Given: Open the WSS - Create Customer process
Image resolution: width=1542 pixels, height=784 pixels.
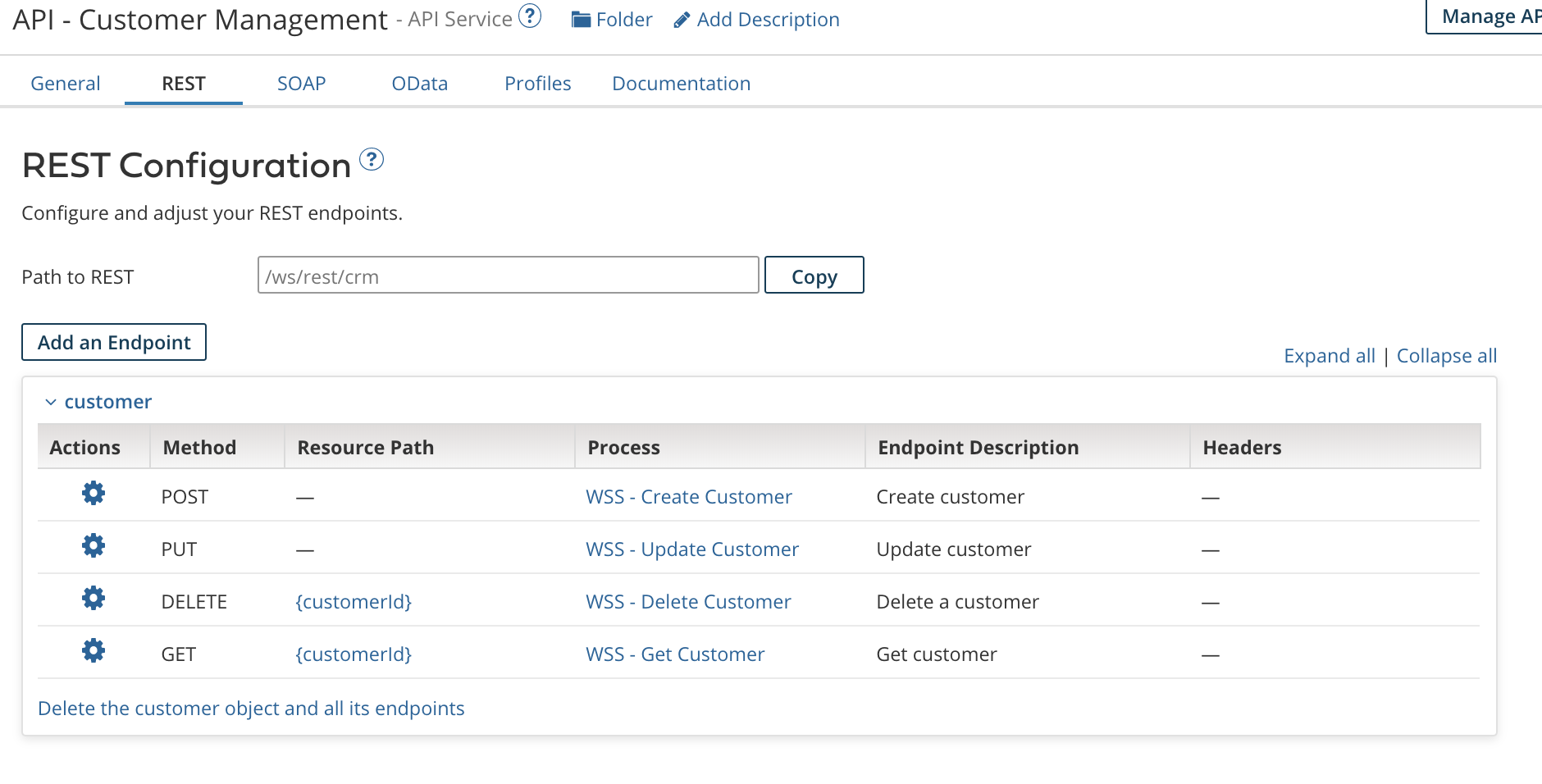Looking at the screenshot, I should coord(688,497).
